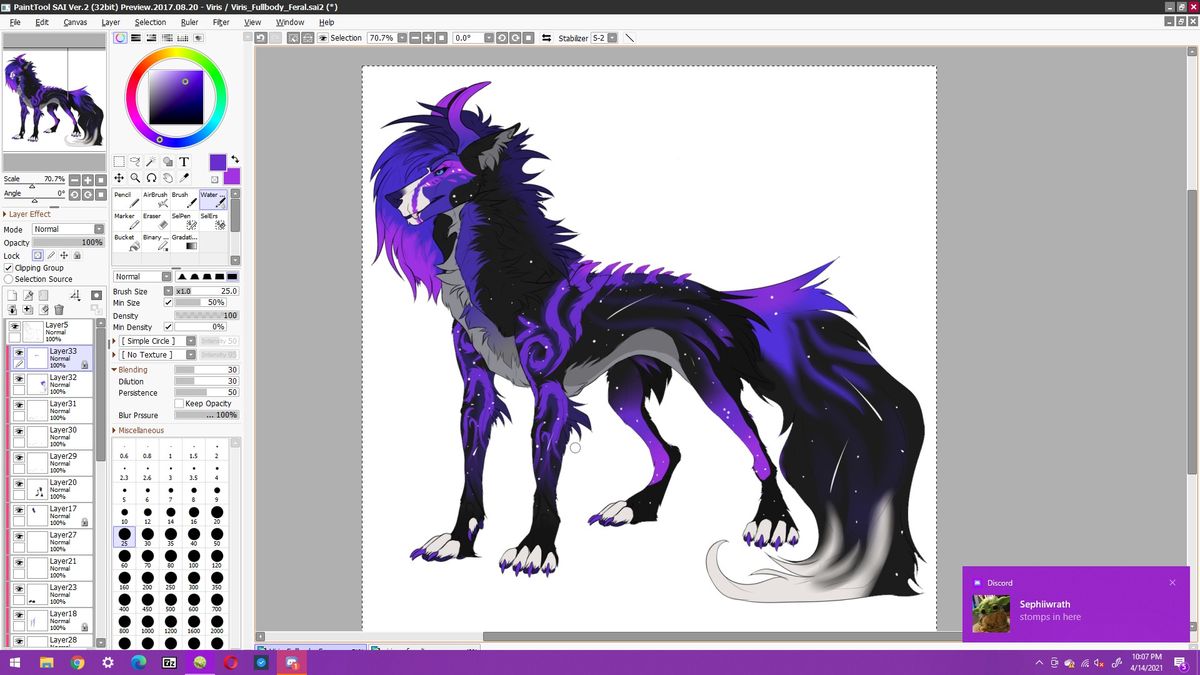1200x675 pixels.
Task: Open the brush blend mode Normal dropdown
Action: pos(143,277)
